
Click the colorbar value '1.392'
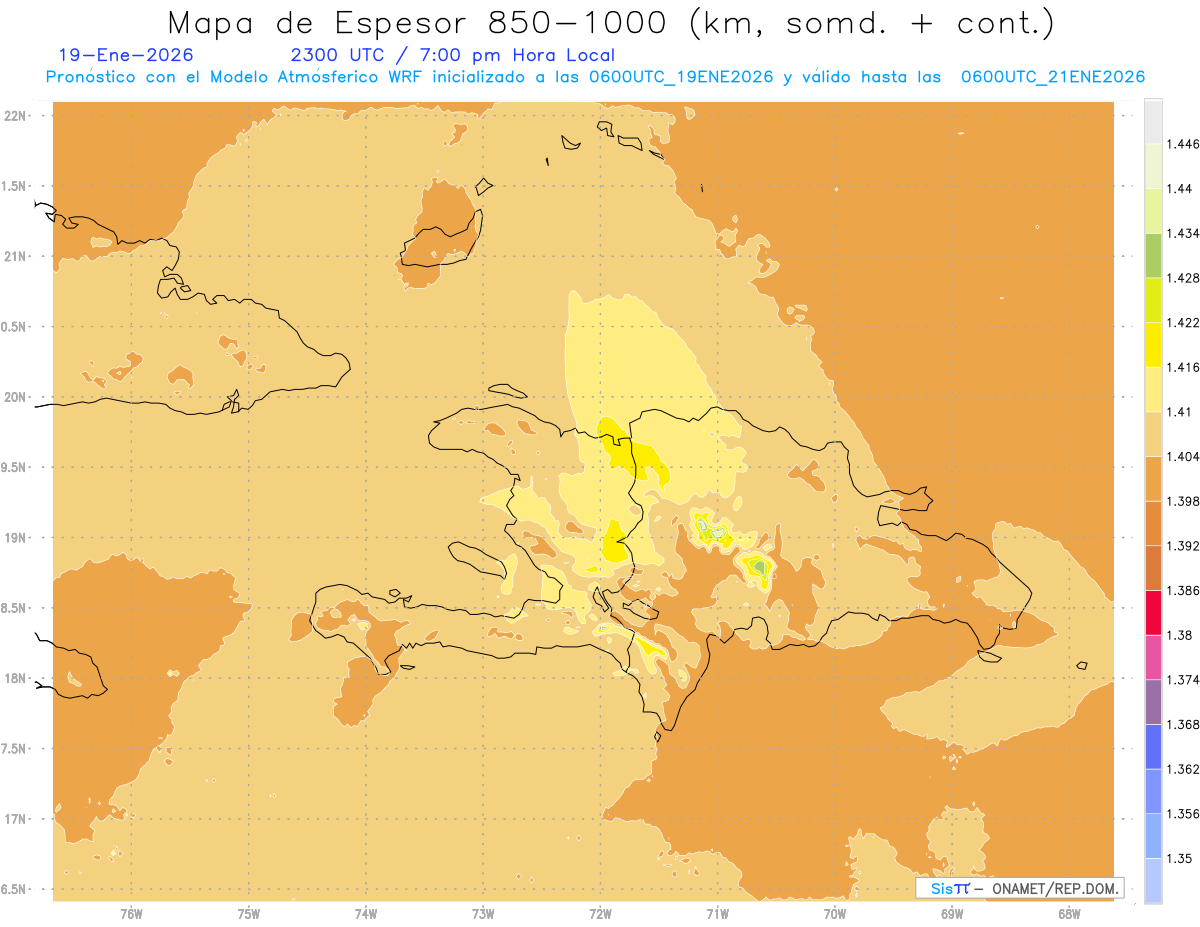point(1183,546)
